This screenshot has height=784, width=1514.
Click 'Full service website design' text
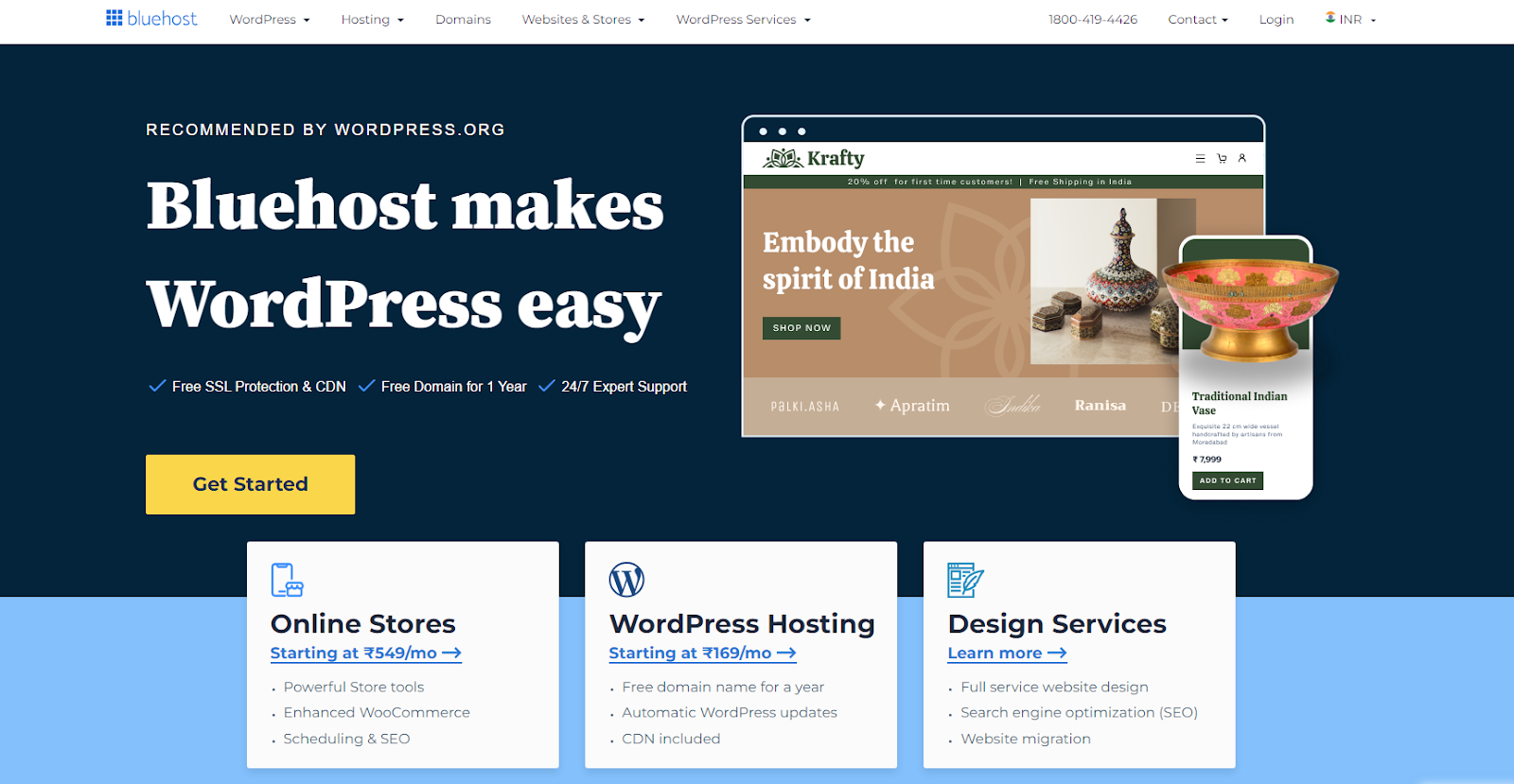[1054, 687]
